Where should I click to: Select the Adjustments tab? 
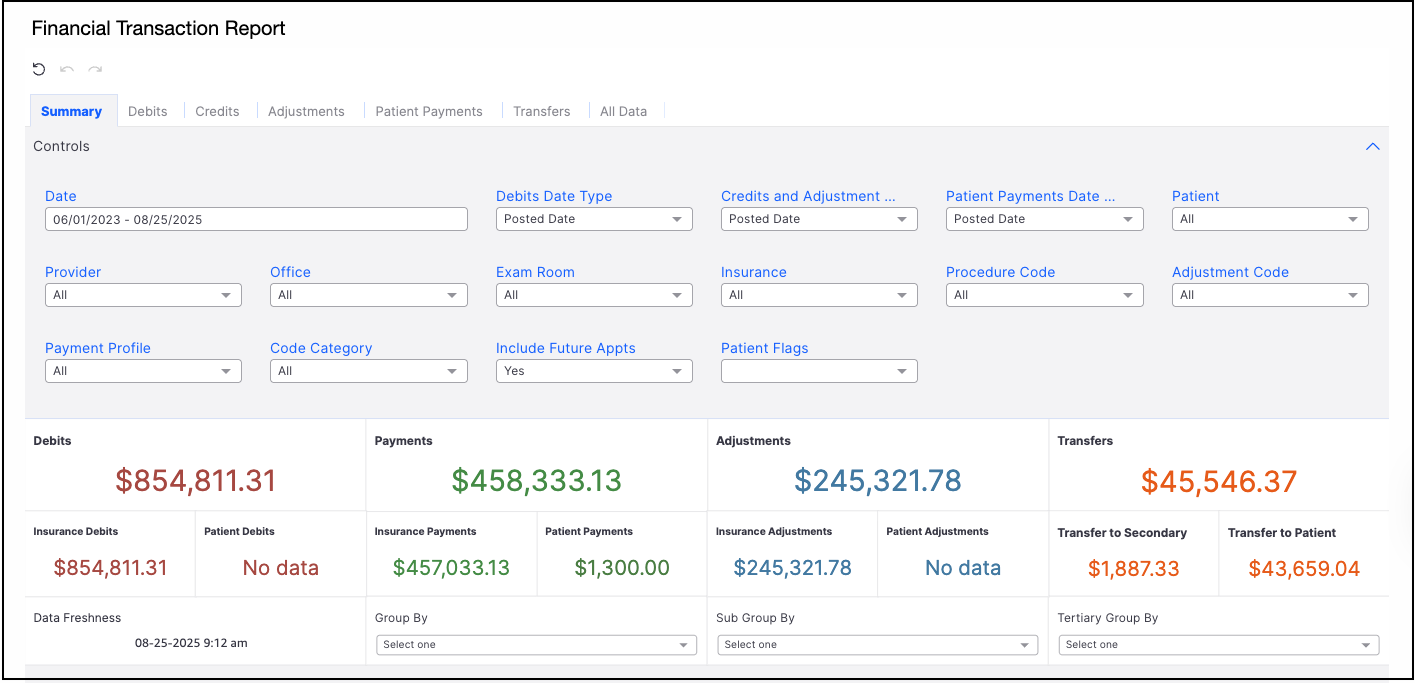[x=306, y=111]
